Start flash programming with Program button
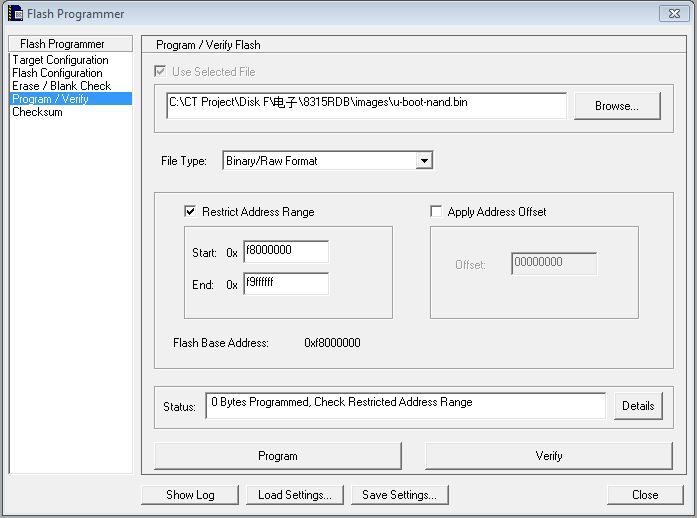The height and width of the screenshot is (518, 697). [x=278, y=456]
